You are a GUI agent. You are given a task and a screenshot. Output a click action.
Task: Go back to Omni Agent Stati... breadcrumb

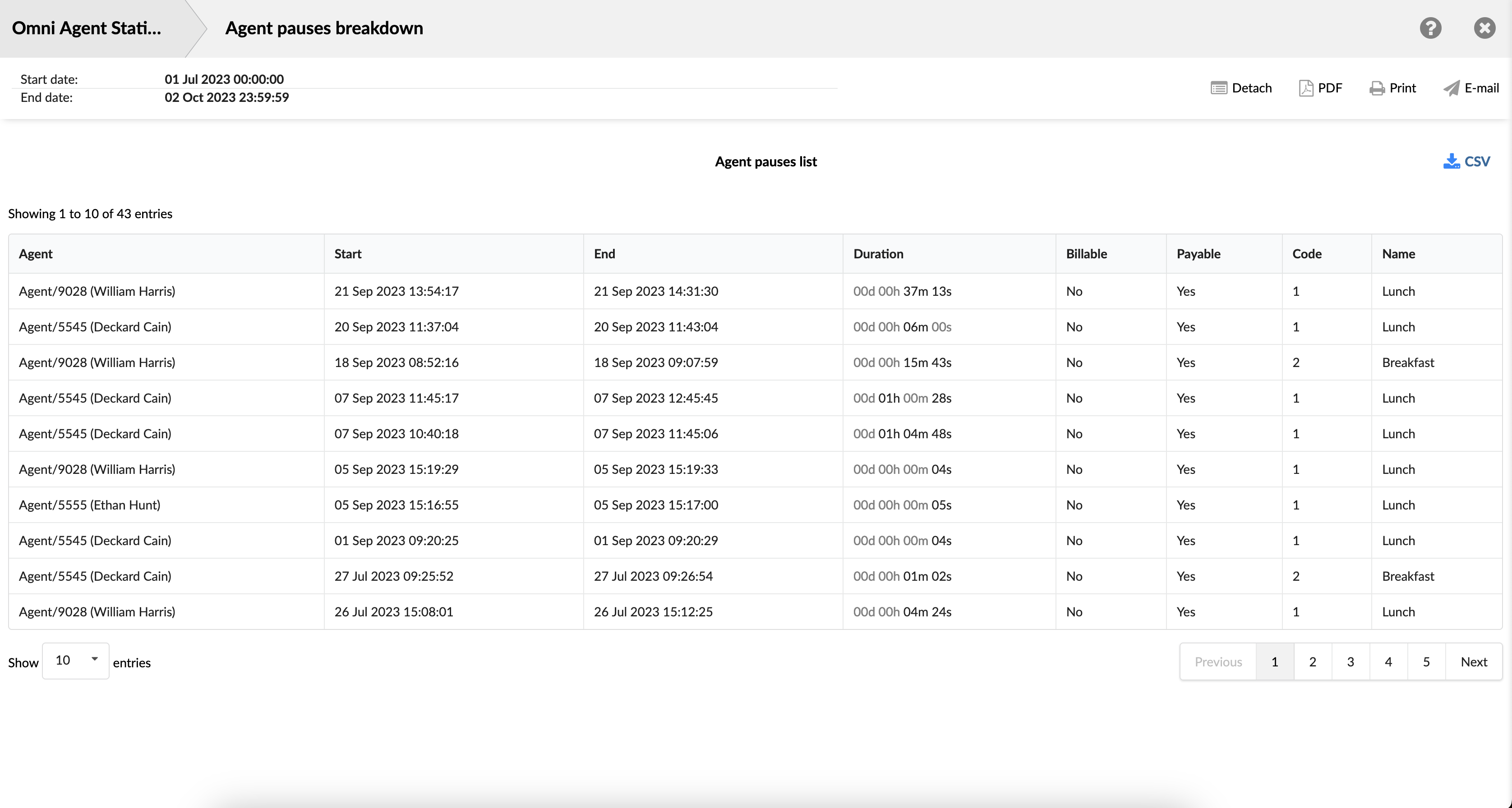pos(86,28)
